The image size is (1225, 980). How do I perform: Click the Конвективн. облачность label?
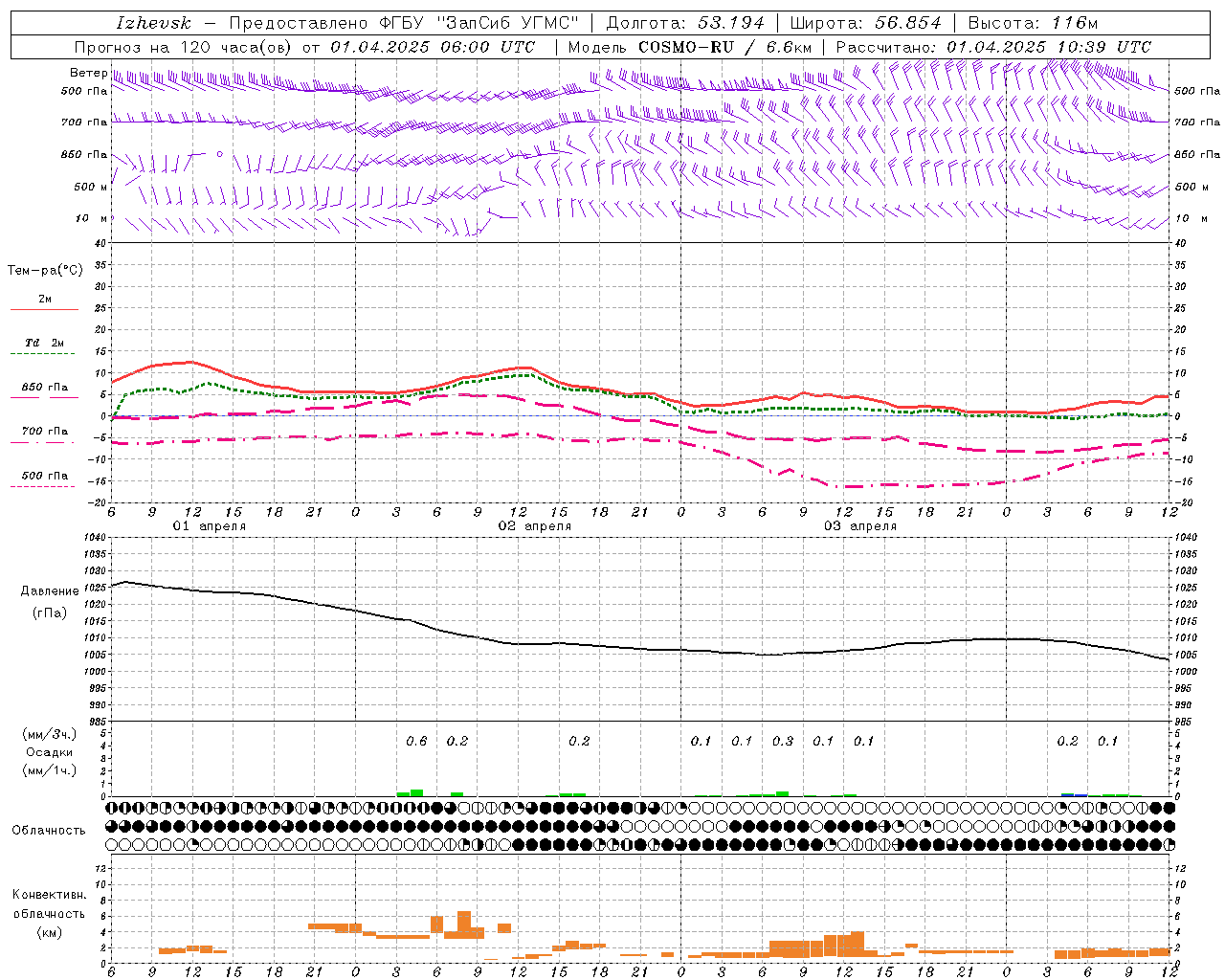point(49,904)
